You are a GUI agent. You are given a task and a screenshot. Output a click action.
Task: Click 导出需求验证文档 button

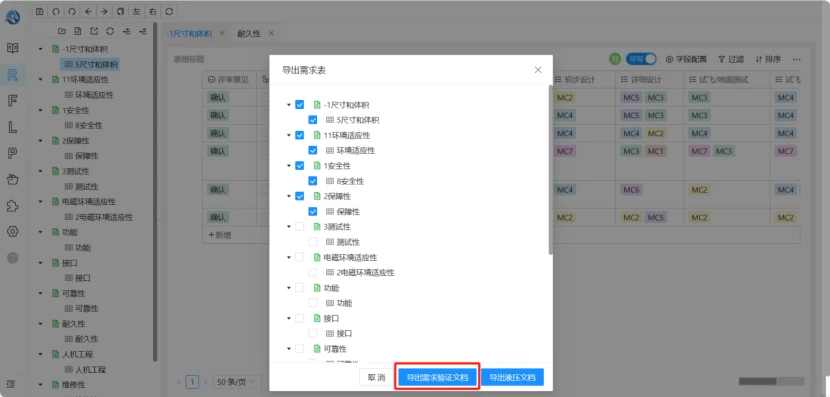(437, 377)
